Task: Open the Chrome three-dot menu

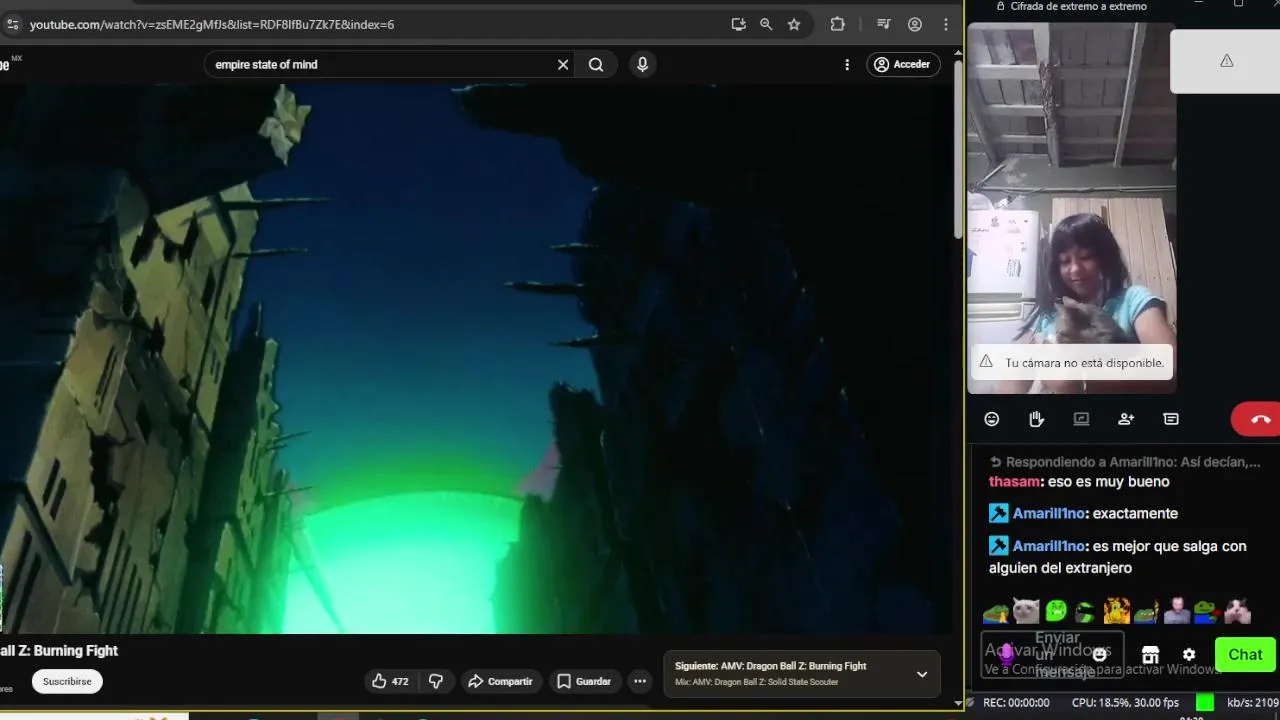Action: [946, 24]
